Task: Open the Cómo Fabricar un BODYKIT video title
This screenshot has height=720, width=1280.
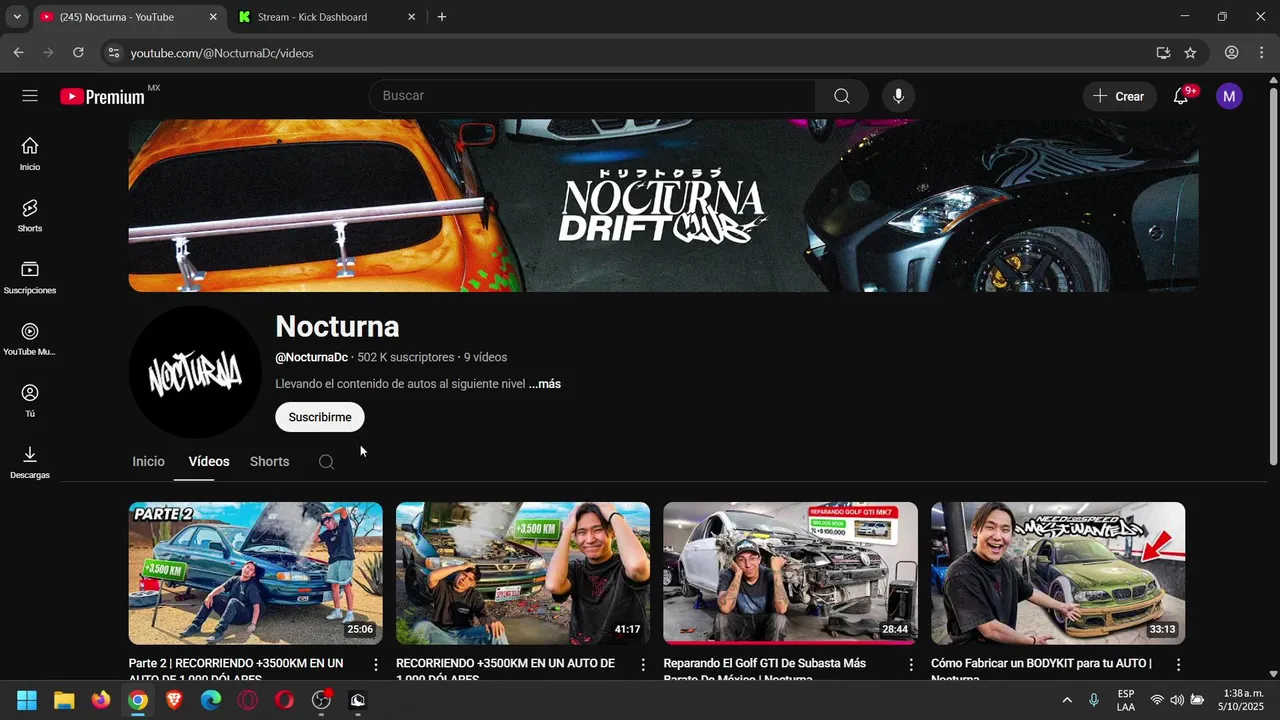Action: point(1041,670)
